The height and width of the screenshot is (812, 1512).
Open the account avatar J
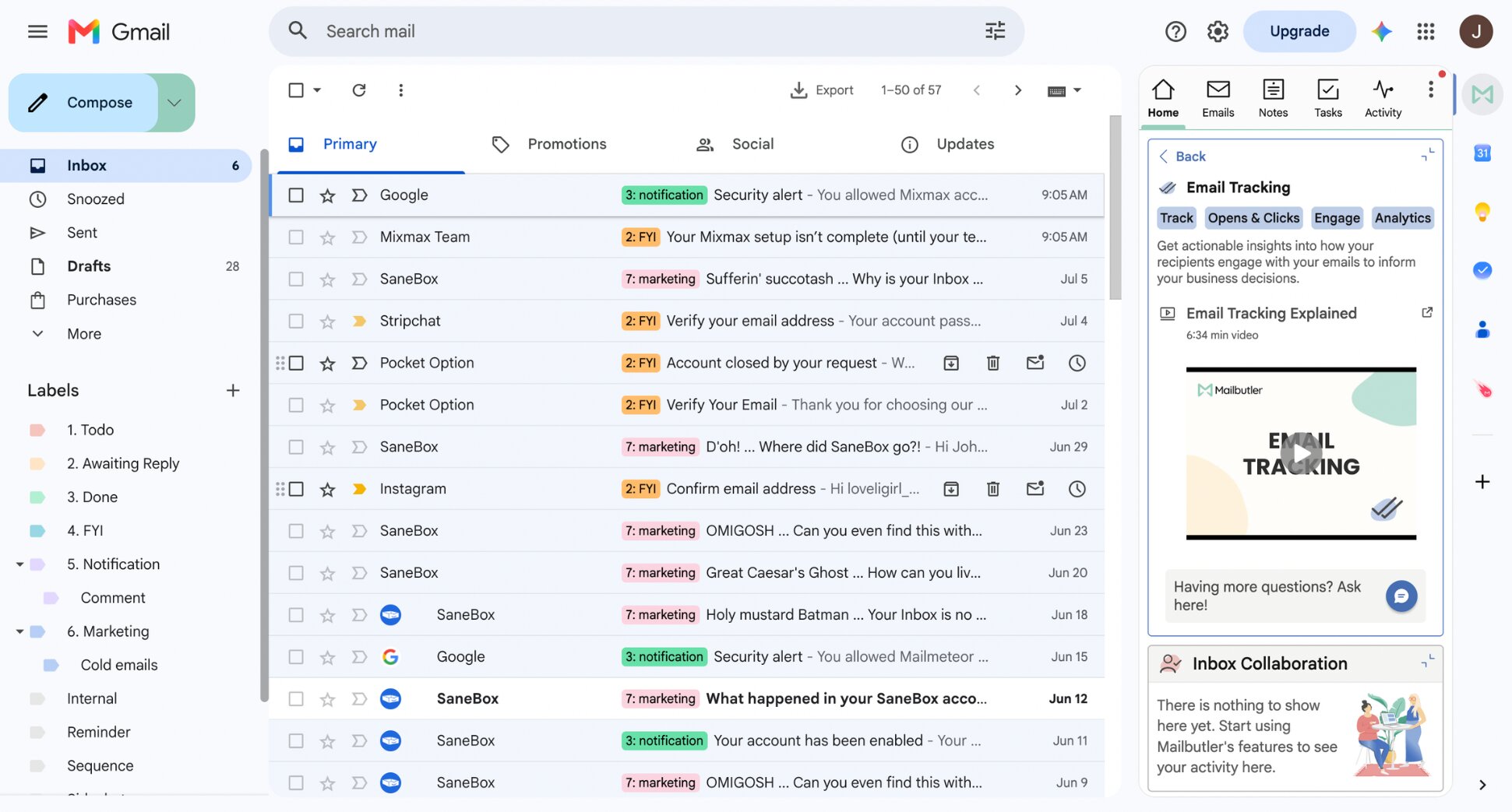pos(1475,31)
